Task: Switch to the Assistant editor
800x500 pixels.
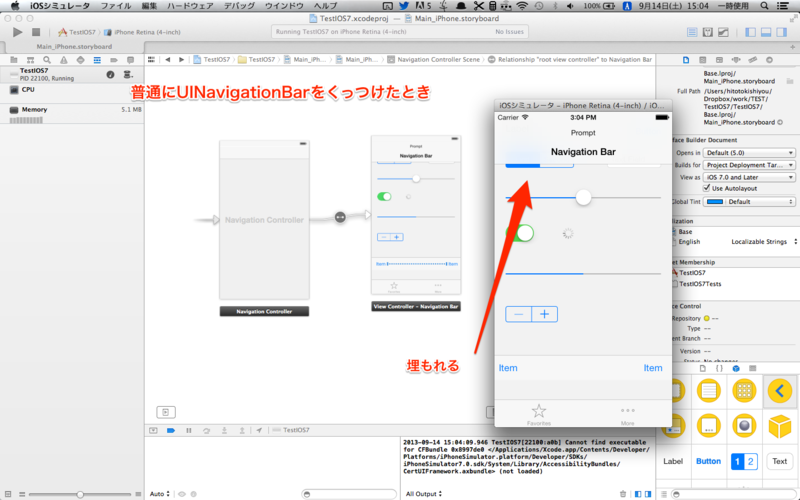Action: [708, 32]
